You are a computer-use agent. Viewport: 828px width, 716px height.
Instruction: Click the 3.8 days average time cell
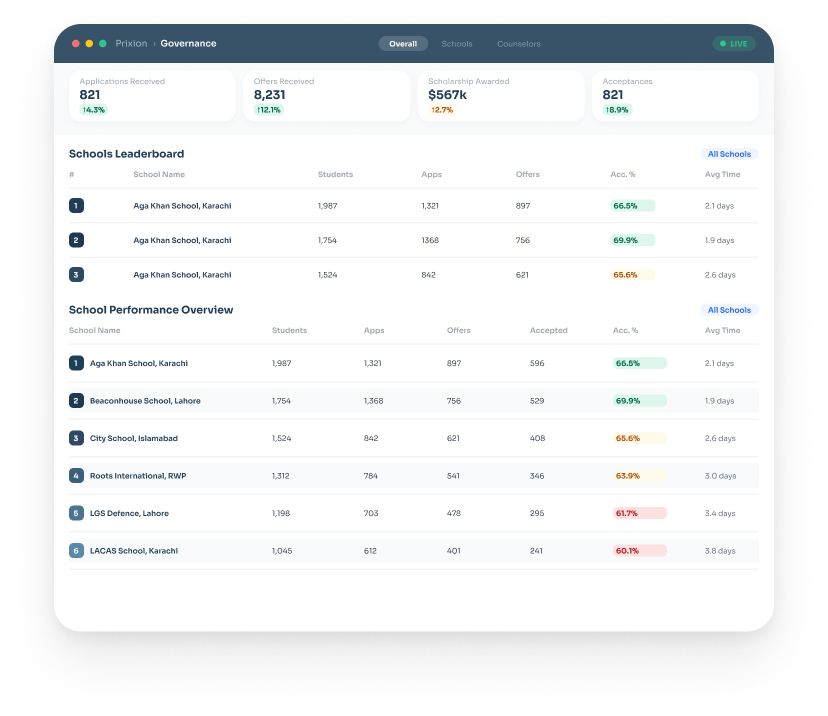(720, 551)
